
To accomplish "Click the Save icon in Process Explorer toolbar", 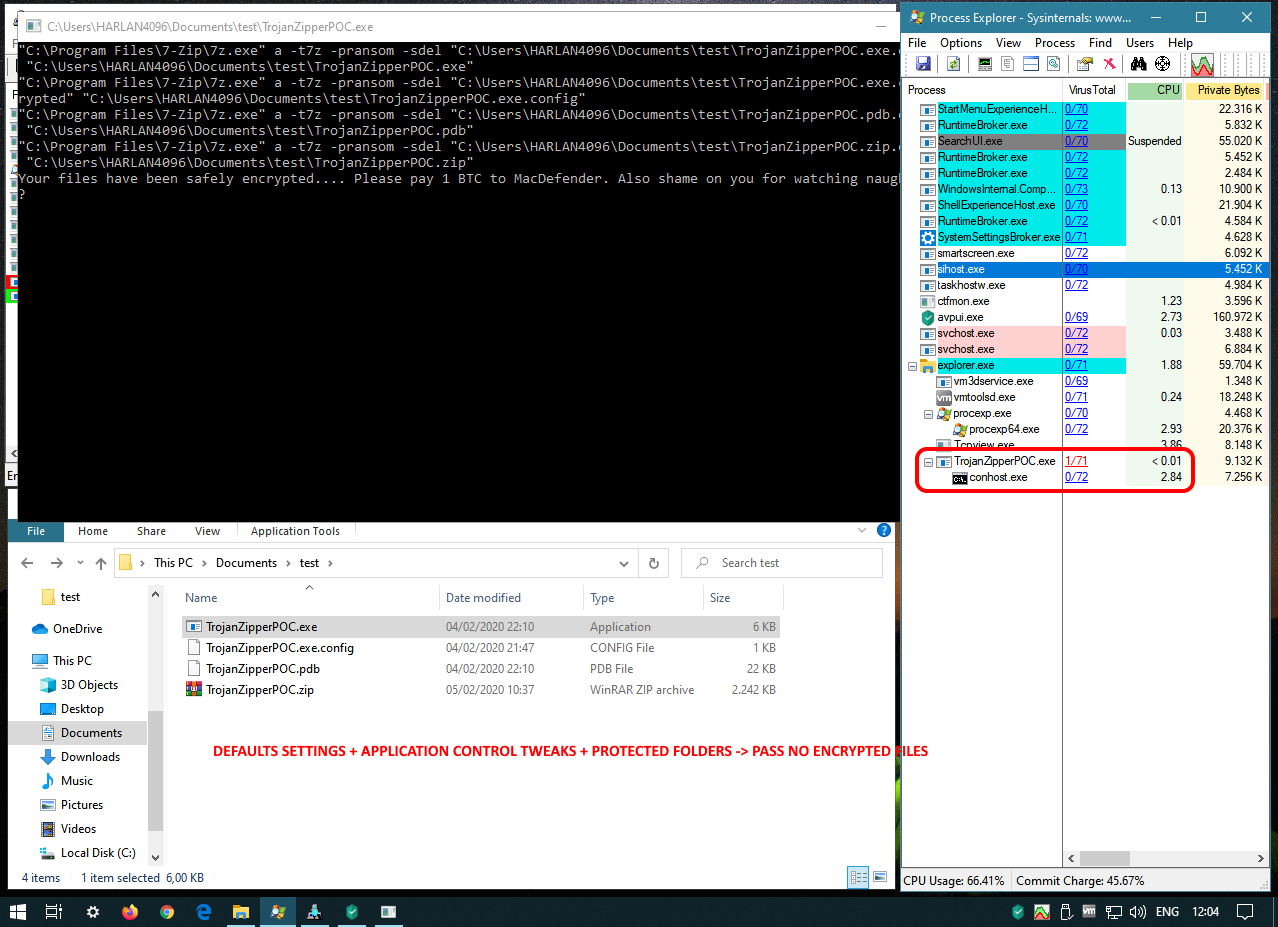I will click(922, 64).
